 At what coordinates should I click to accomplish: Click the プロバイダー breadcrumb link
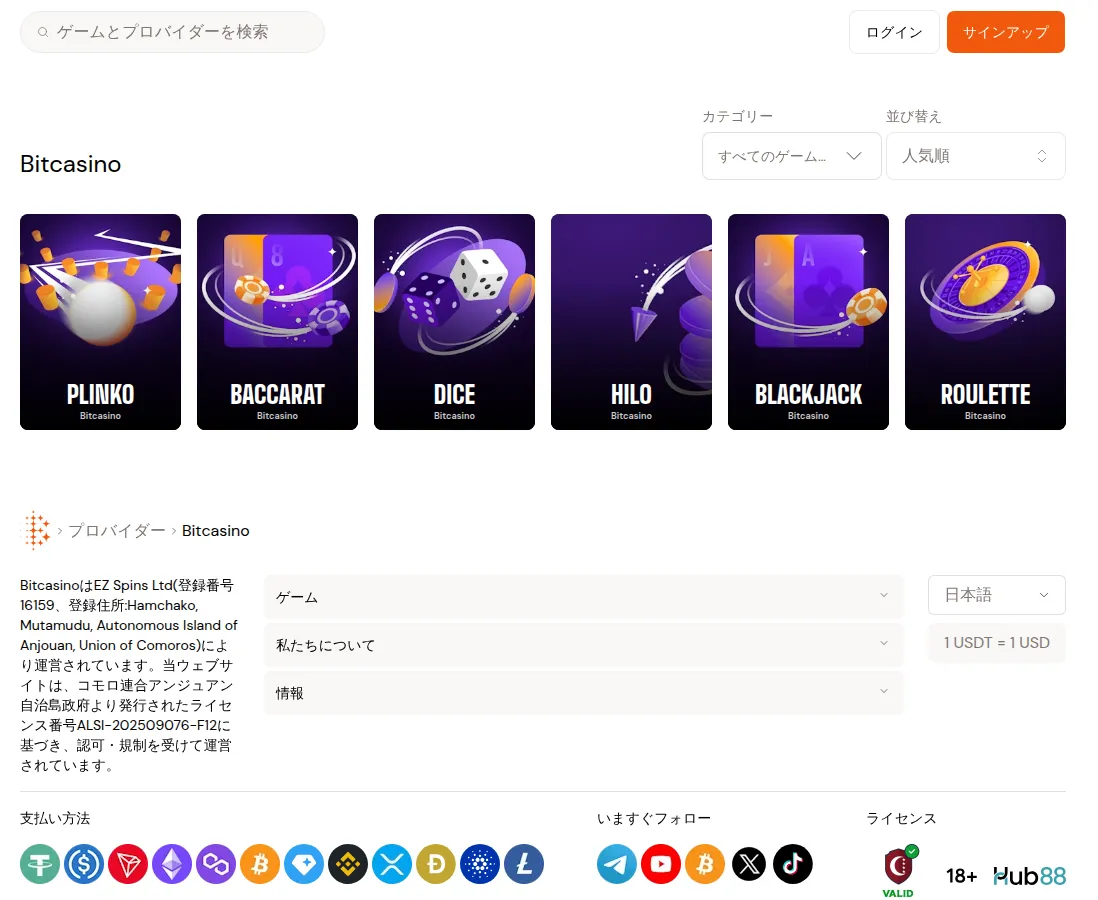(117, 531)
